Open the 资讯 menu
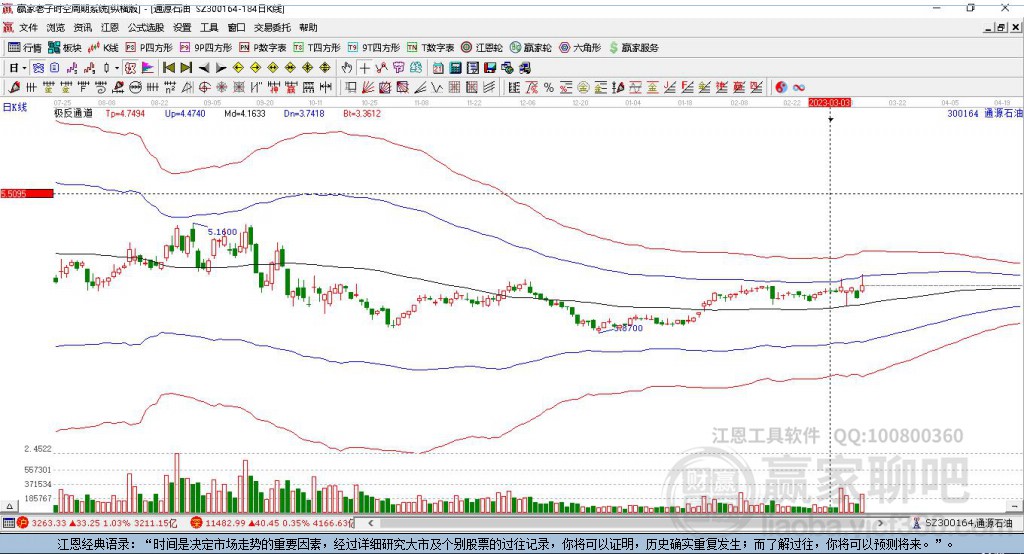The width and height of the screenshot is (1024, 554). click(x=82, y=27)
